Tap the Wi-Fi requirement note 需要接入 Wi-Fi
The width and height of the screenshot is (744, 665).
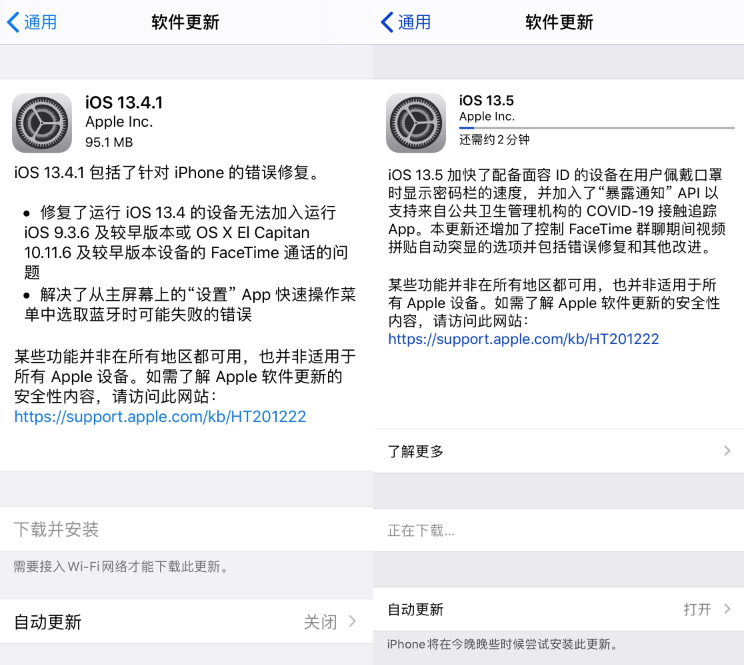[121, 566]
